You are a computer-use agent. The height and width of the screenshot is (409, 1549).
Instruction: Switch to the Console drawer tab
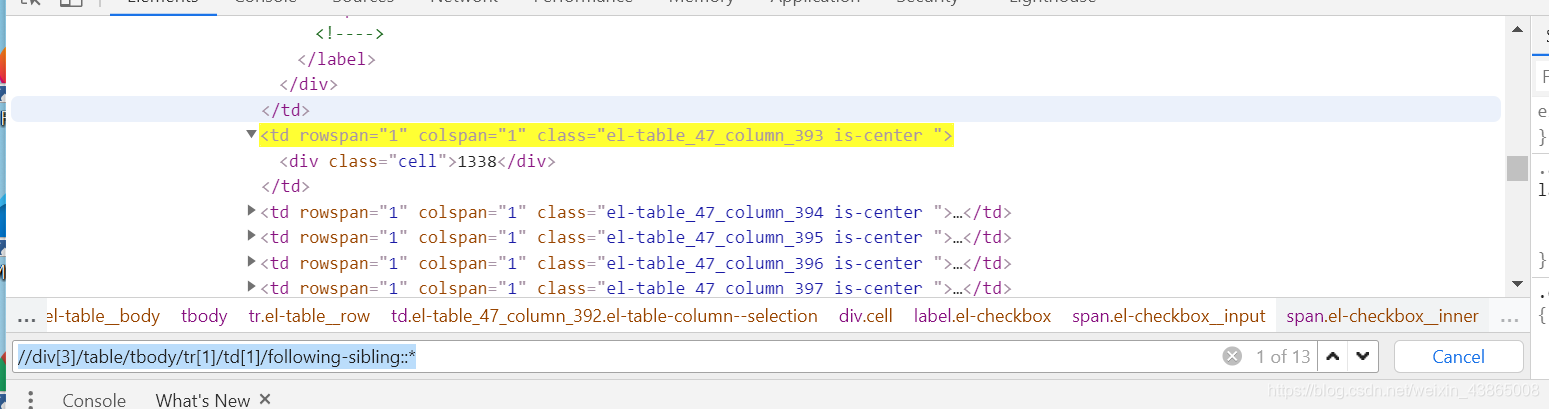pyautogui.click(x=94, y=399)
